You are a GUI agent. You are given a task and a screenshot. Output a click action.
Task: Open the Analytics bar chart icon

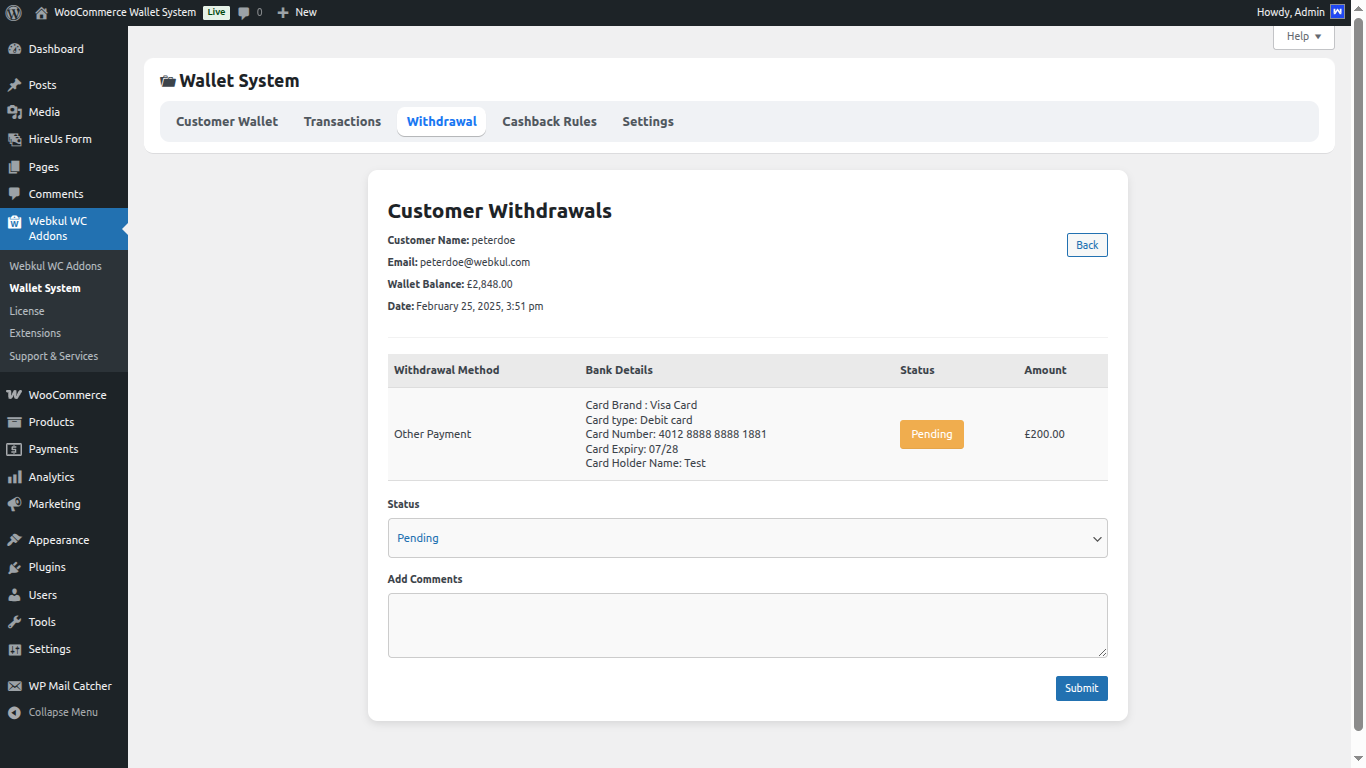[14, 477]
